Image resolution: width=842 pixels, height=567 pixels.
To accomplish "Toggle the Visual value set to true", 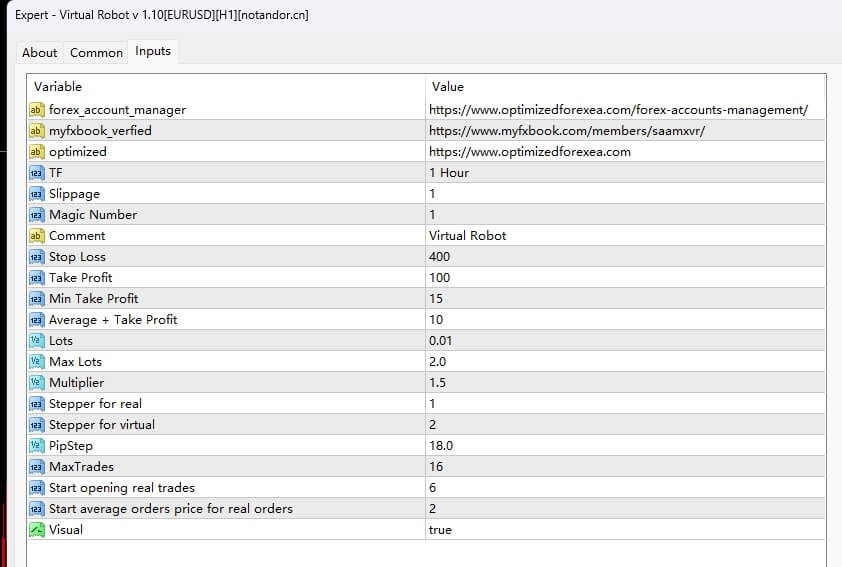I will [440, 530].
